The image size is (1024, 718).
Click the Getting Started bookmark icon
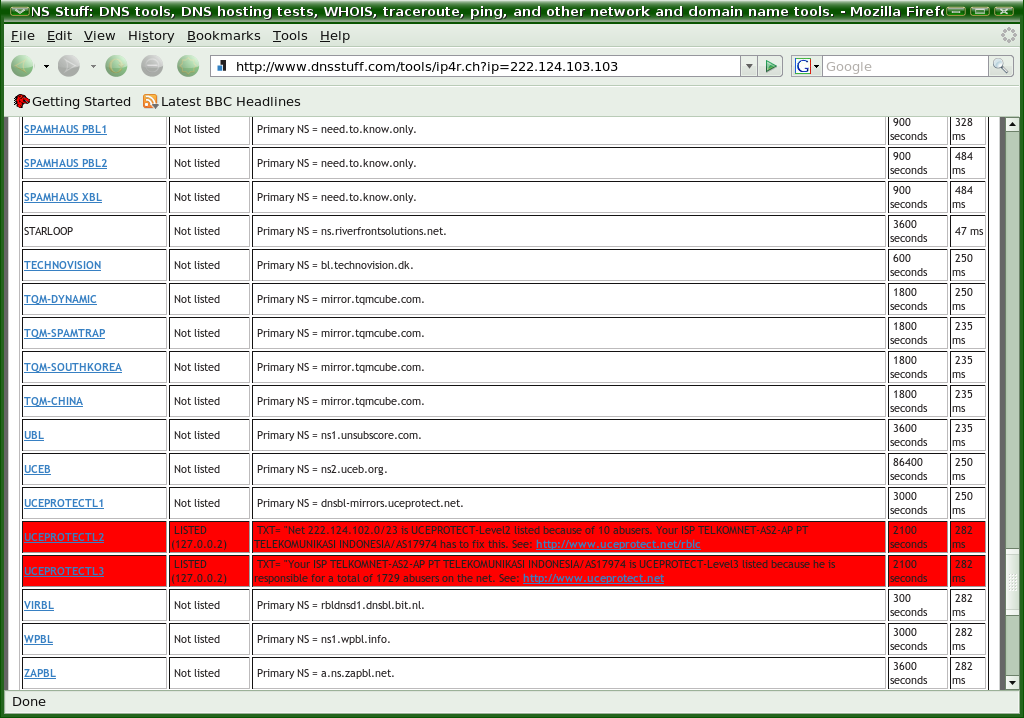tap(22, 101)
